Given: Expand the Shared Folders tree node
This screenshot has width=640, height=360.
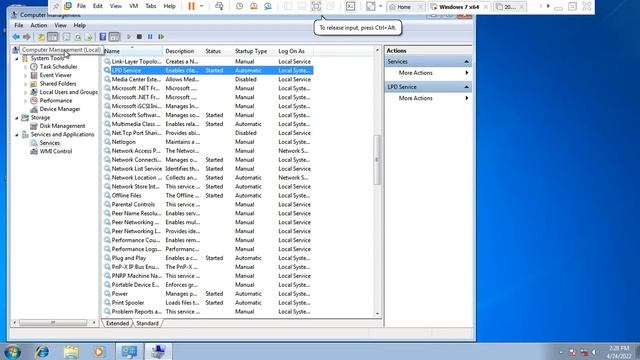Looking at the screenshot, I should (25, 84).
